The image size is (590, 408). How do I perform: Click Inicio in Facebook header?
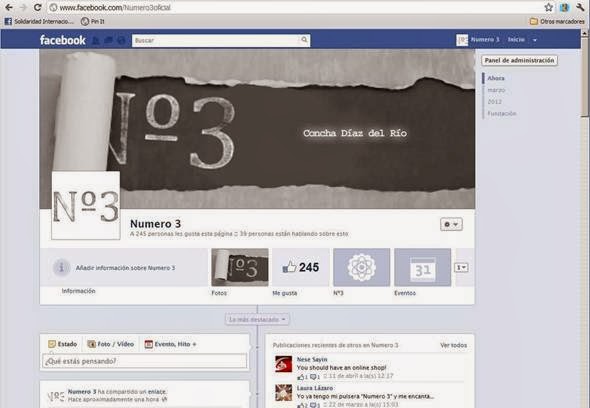pos(516,40)
